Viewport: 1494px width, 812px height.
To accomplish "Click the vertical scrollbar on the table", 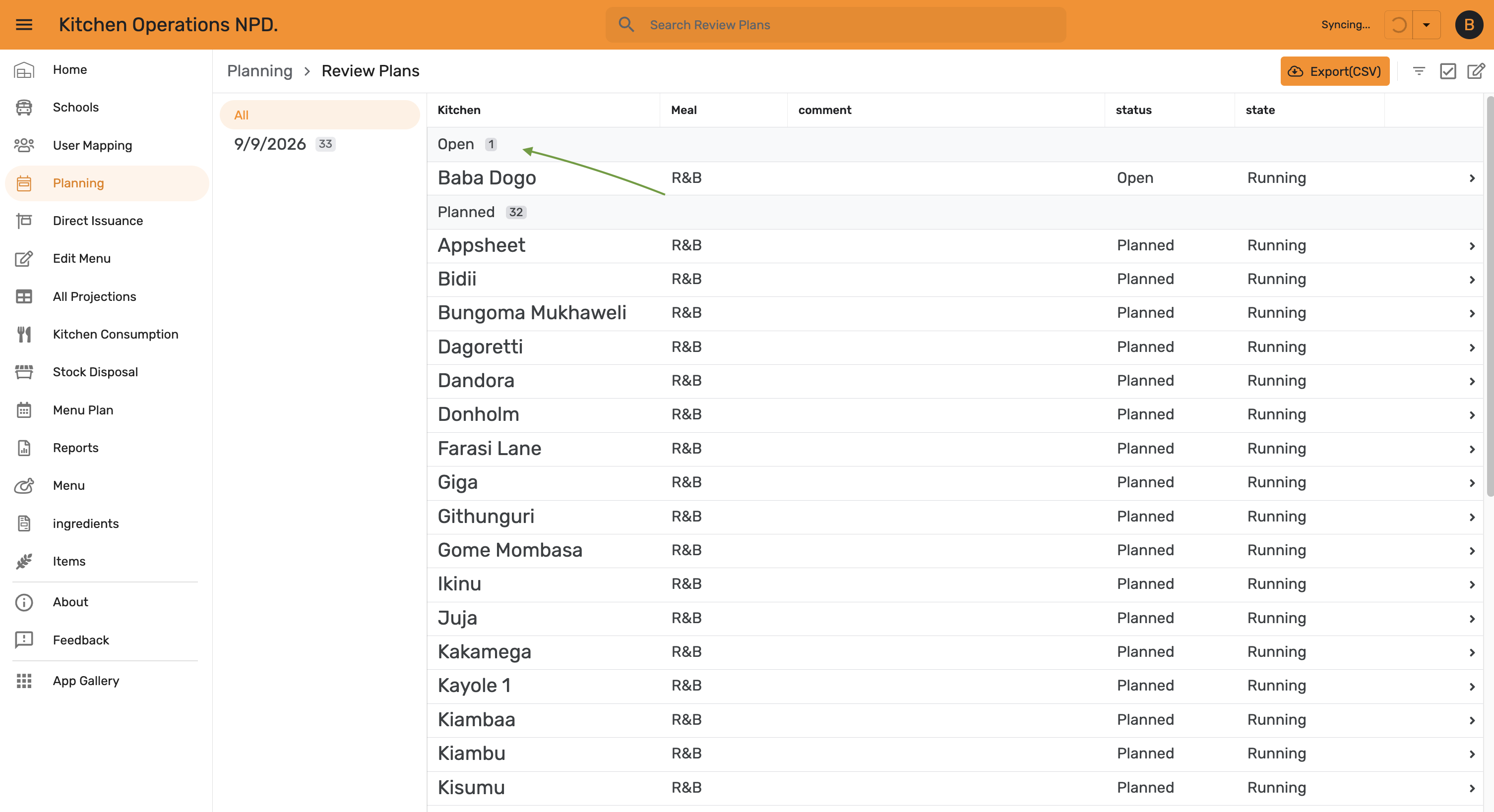I will (1489, 295).
